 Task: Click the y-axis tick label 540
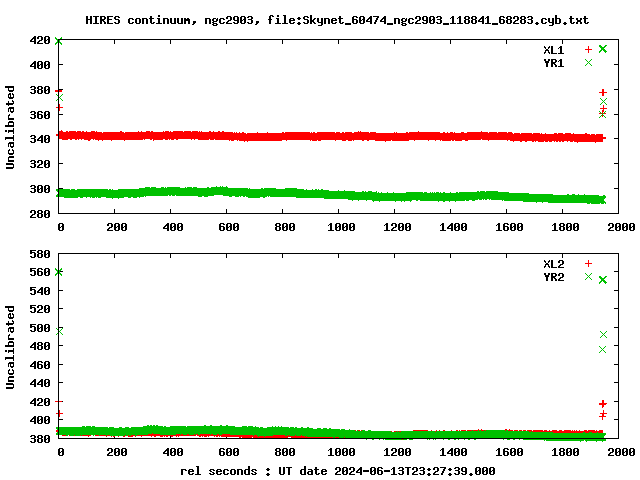(40, 291)
